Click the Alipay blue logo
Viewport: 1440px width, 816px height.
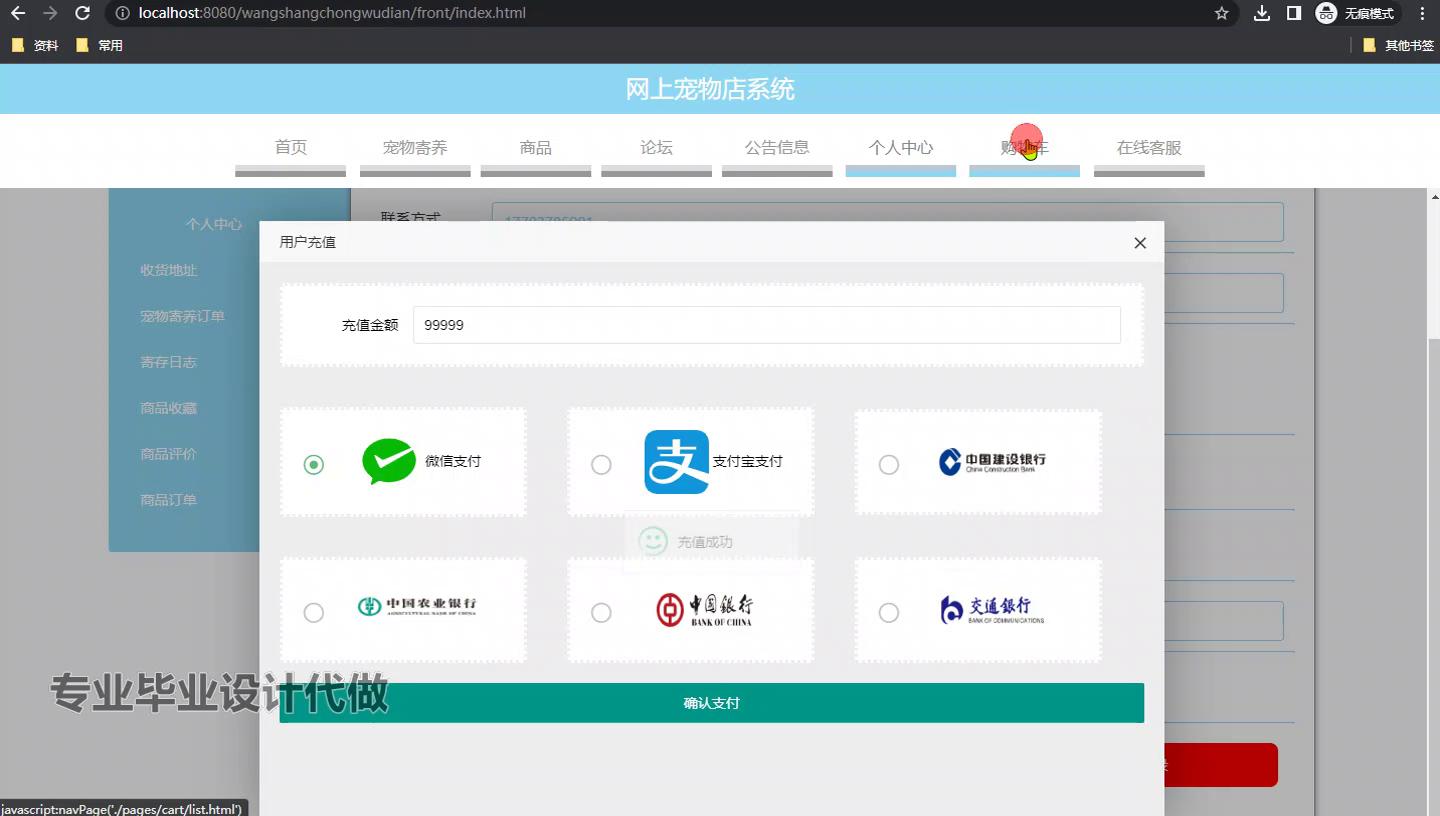click(x=676, y=462)
